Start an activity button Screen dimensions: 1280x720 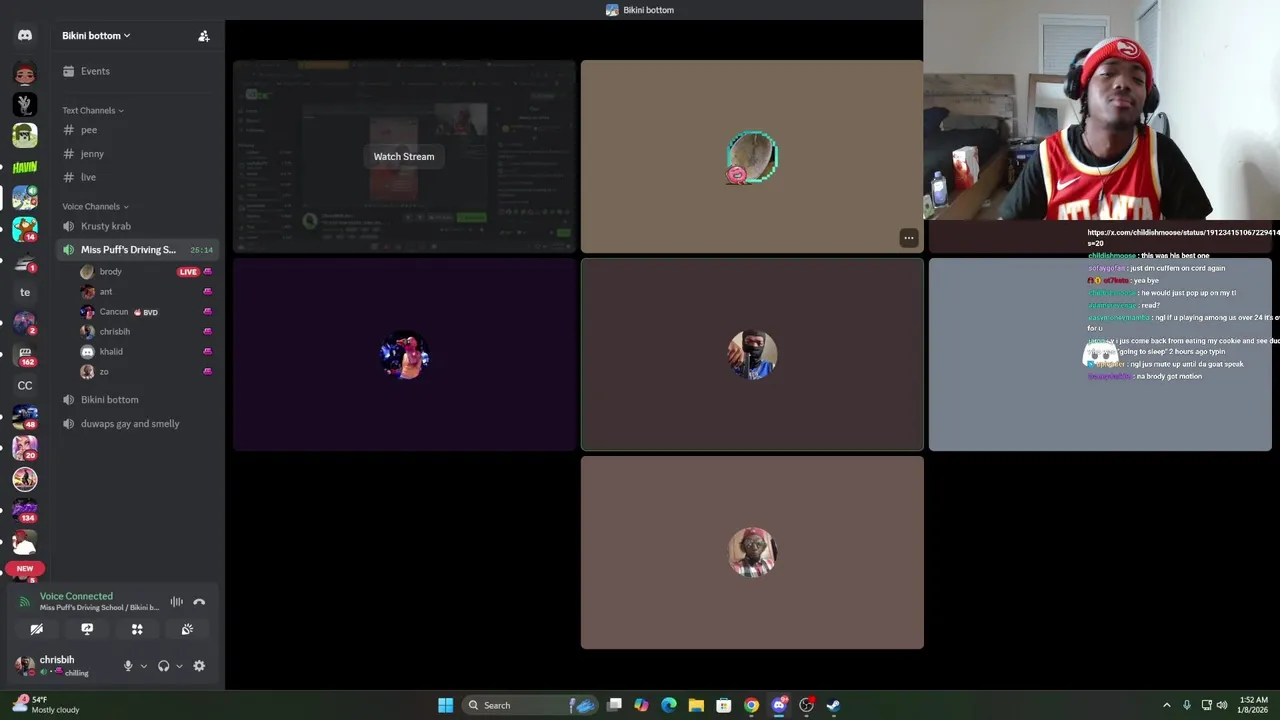click(137, 629)
